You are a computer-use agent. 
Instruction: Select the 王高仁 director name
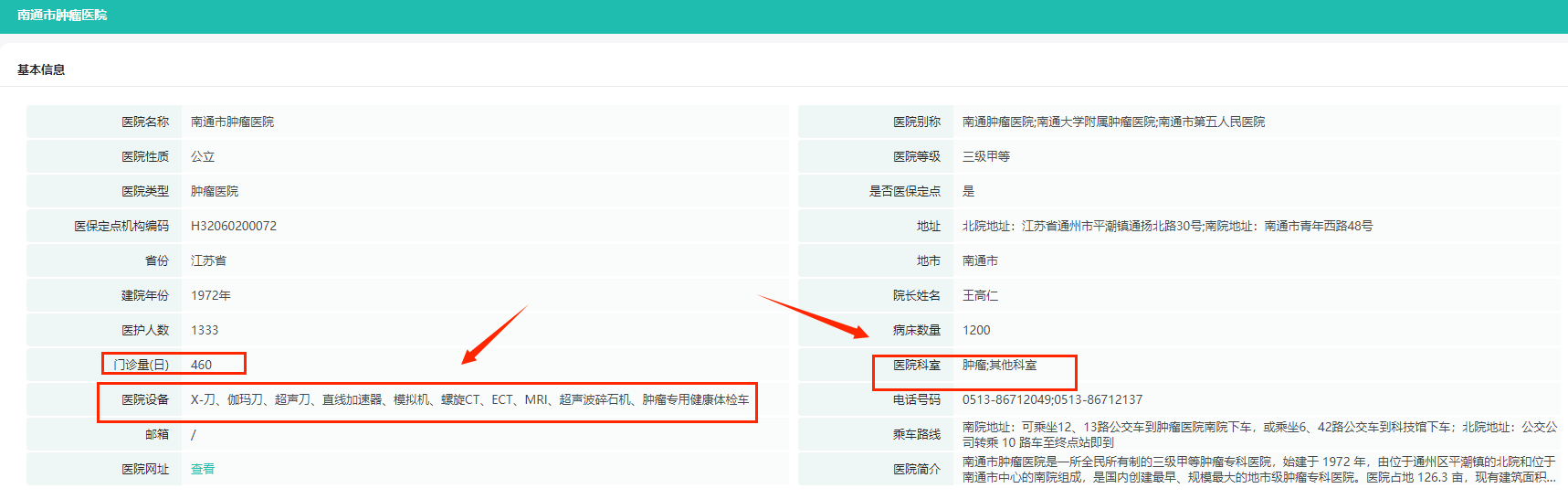point(980,295)
